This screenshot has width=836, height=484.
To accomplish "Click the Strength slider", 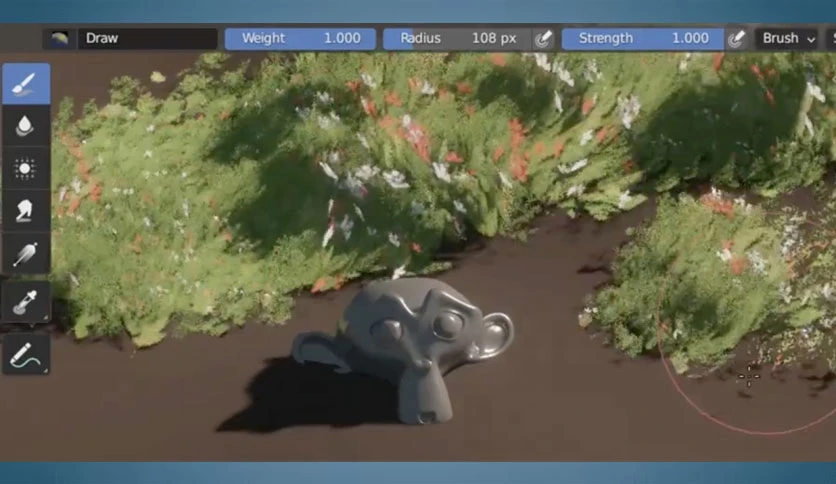I will tap(642, 38).
